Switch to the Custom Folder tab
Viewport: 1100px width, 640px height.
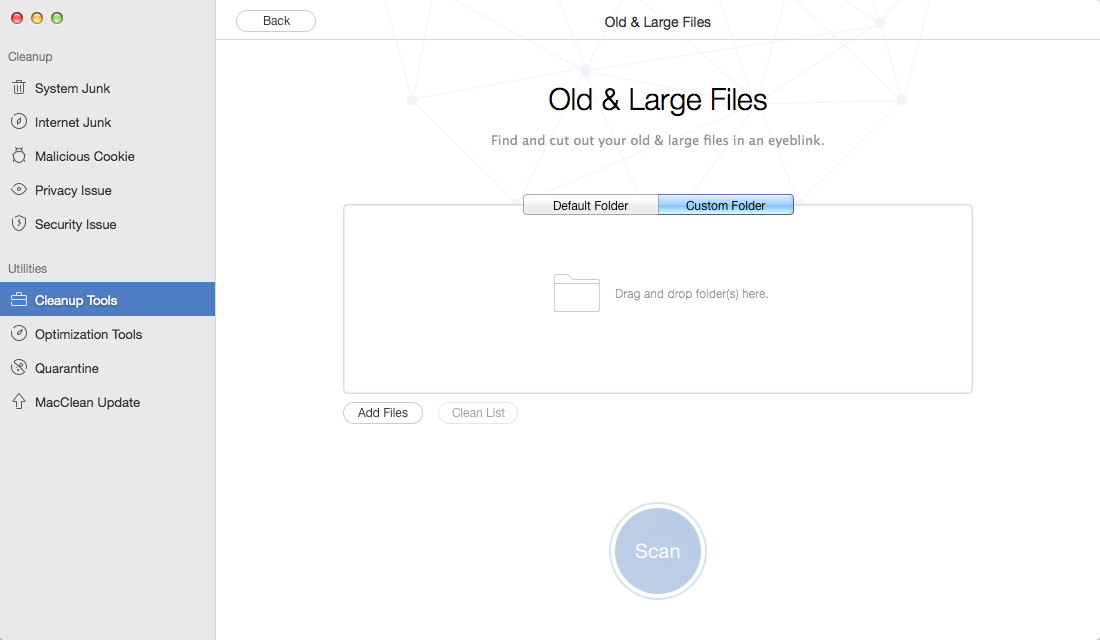pyautogui.click(x=725, y=205)
